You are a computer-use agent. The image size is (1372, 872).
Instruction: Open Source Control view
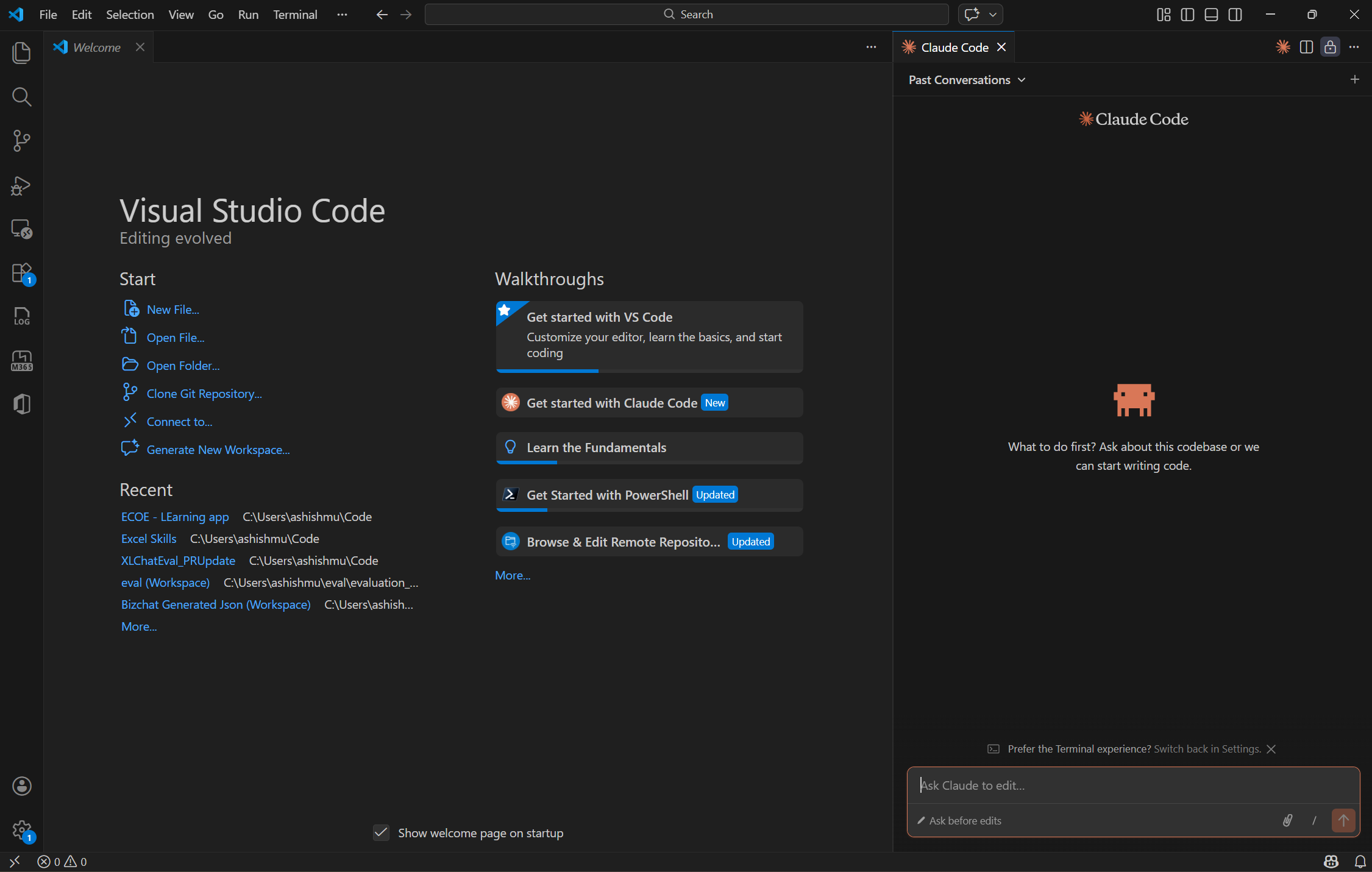tap(21, 141)
